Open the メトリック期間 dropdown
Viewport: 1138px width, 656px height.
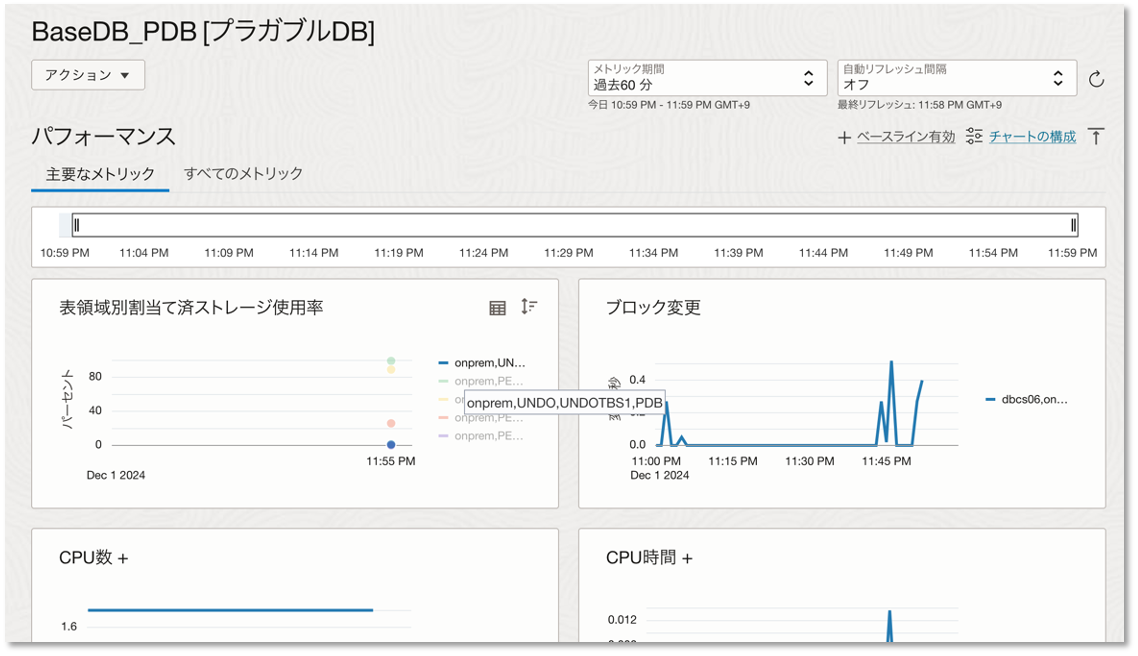pyautogui.click(x=707, y=78)
